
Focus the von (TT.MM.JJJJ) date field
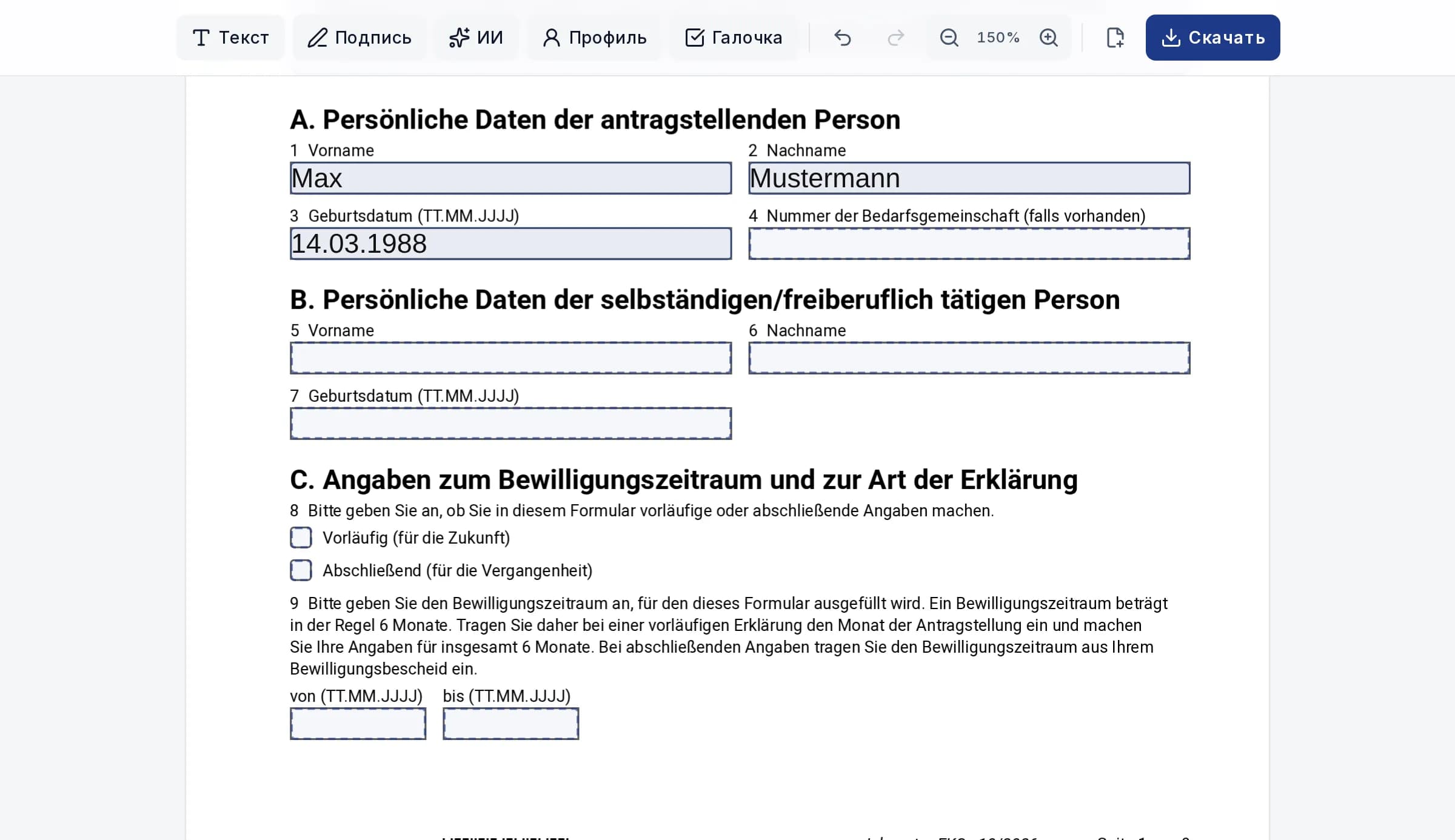[x=358, y=724]
